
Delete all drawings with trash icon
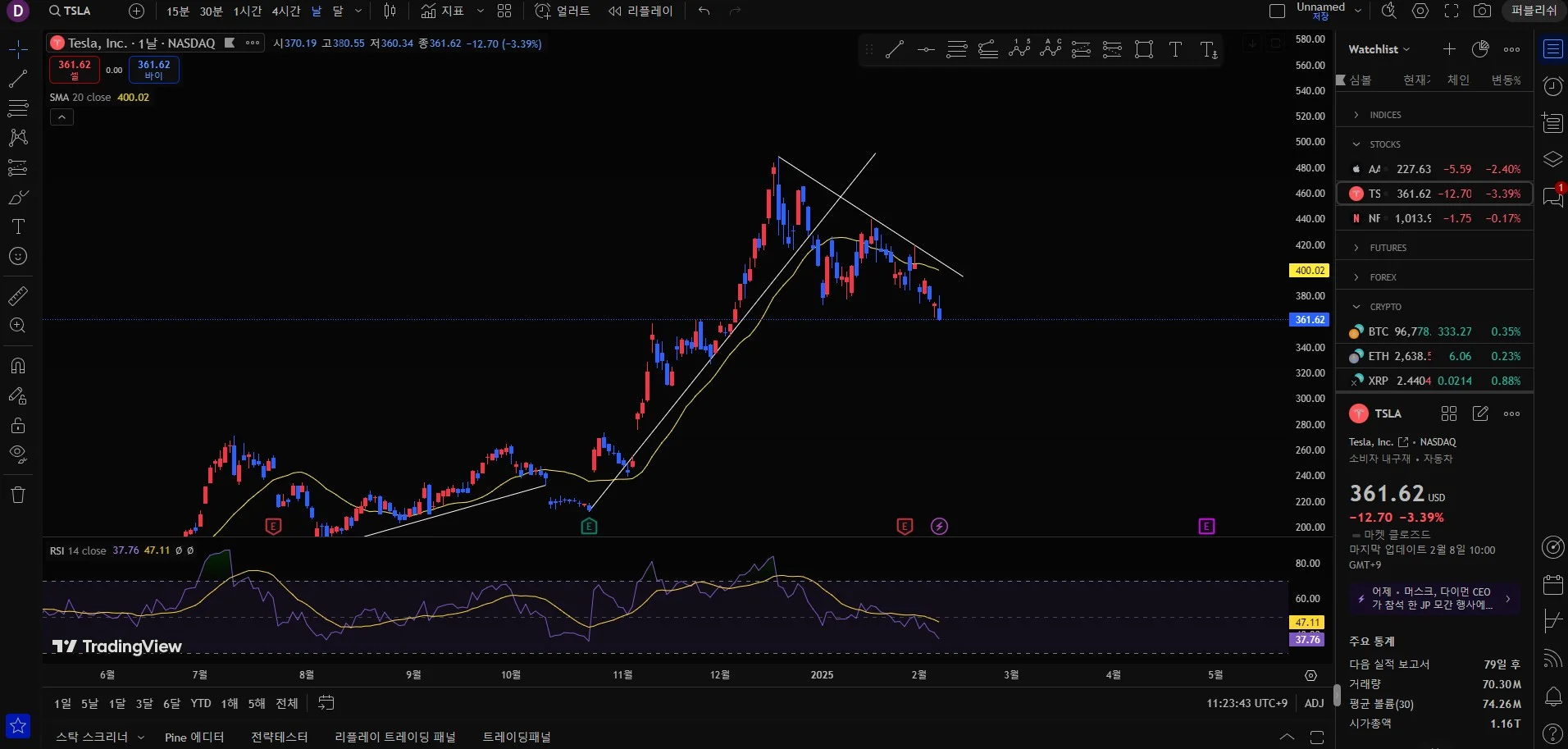tap(18, 494)
